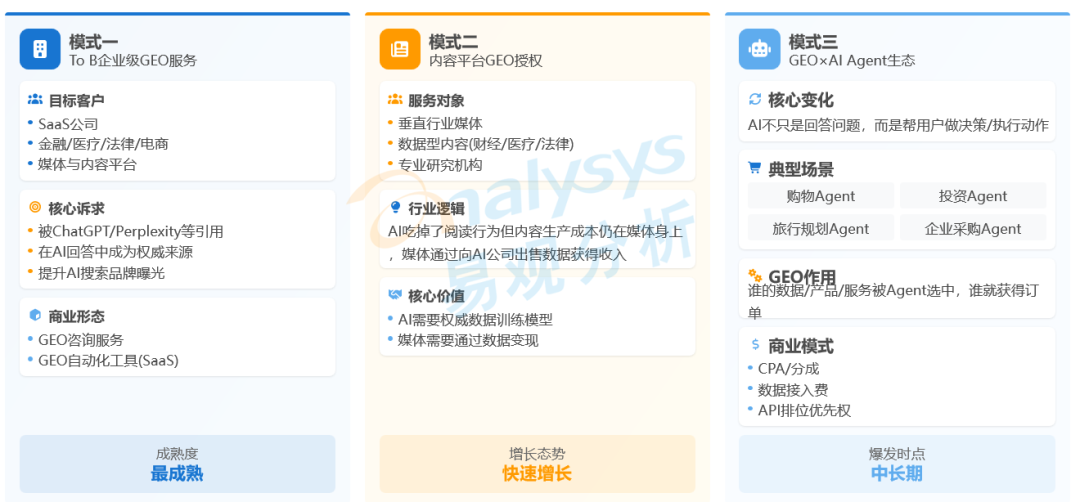Click the 增长态势 快速增长 footer box

[537, 463]
